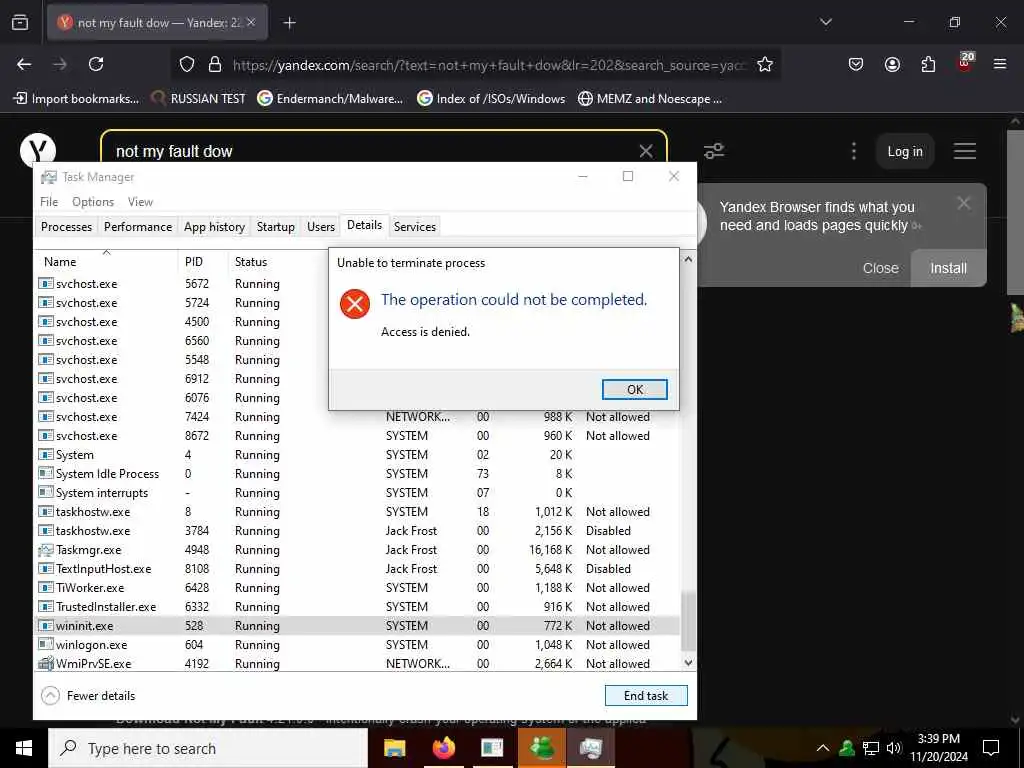The height and width of the screenshot is (768, 1024).
Task: Select the Taskmgr.exe process row
Action: tap(357, 550)
